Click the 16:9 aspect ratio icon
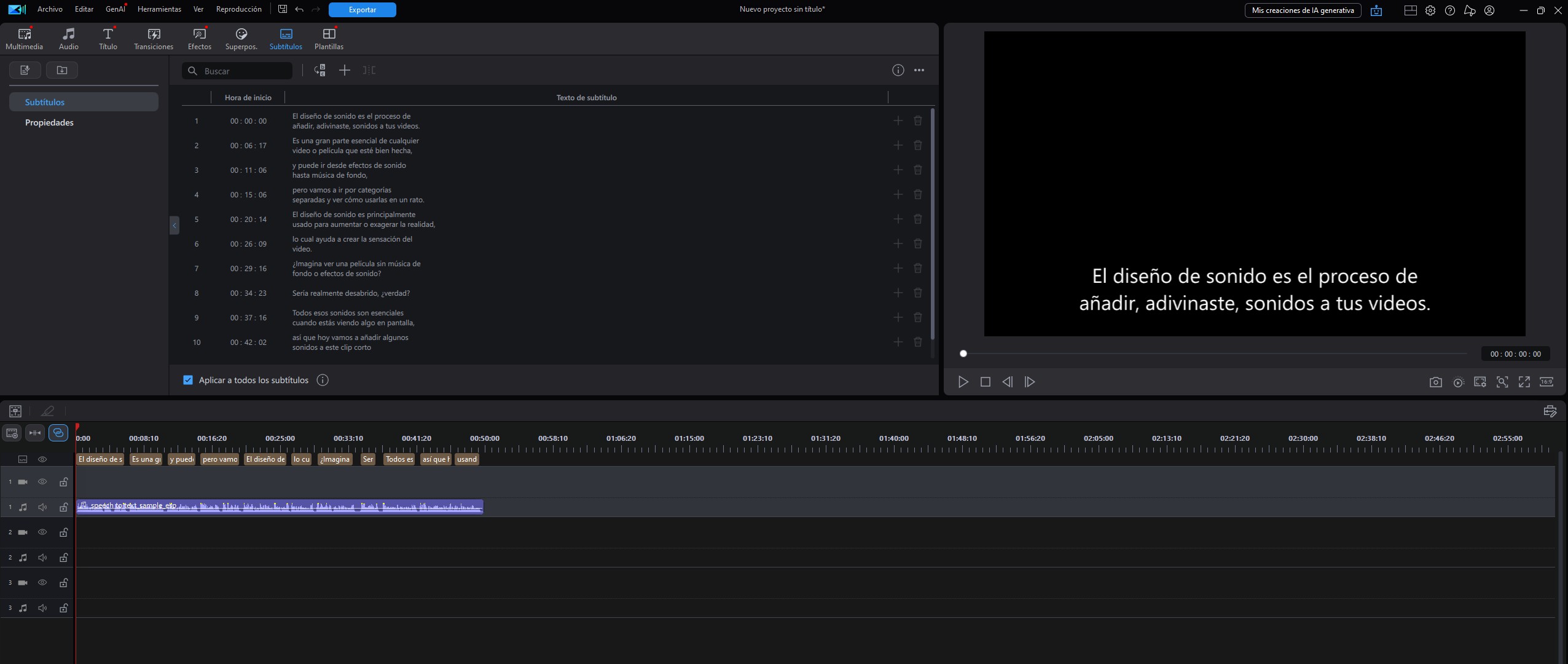This screenshot has width=1568, height=664. 1547,382
